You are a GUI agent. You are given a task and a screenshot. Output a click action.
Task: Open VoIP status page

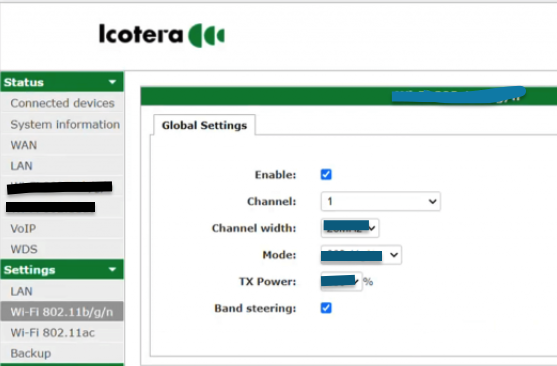[62, 228]
